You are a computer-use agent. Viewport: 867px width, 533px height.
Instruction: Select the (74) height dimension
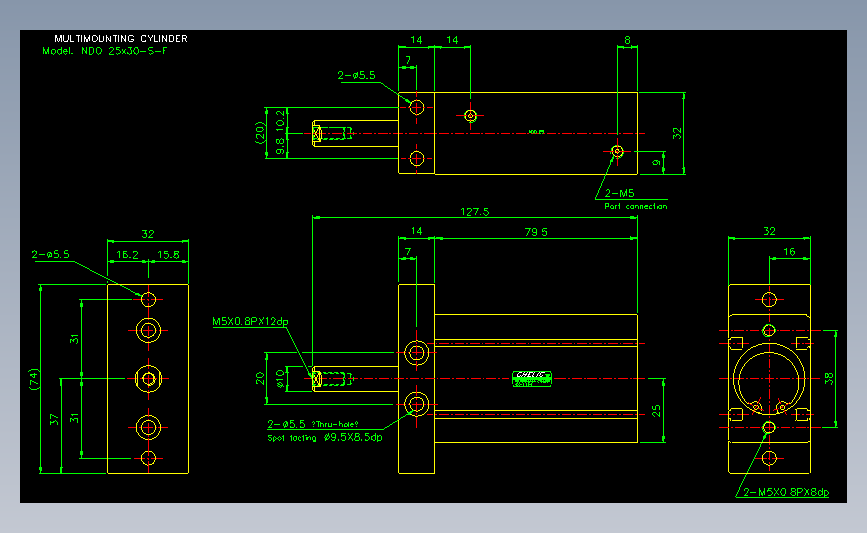tap(34, 379)
